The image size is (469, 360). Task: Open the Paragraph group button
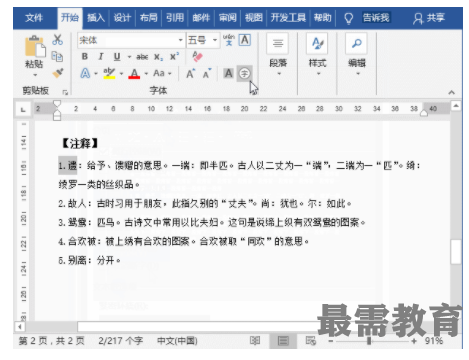[x=278, y=55]
